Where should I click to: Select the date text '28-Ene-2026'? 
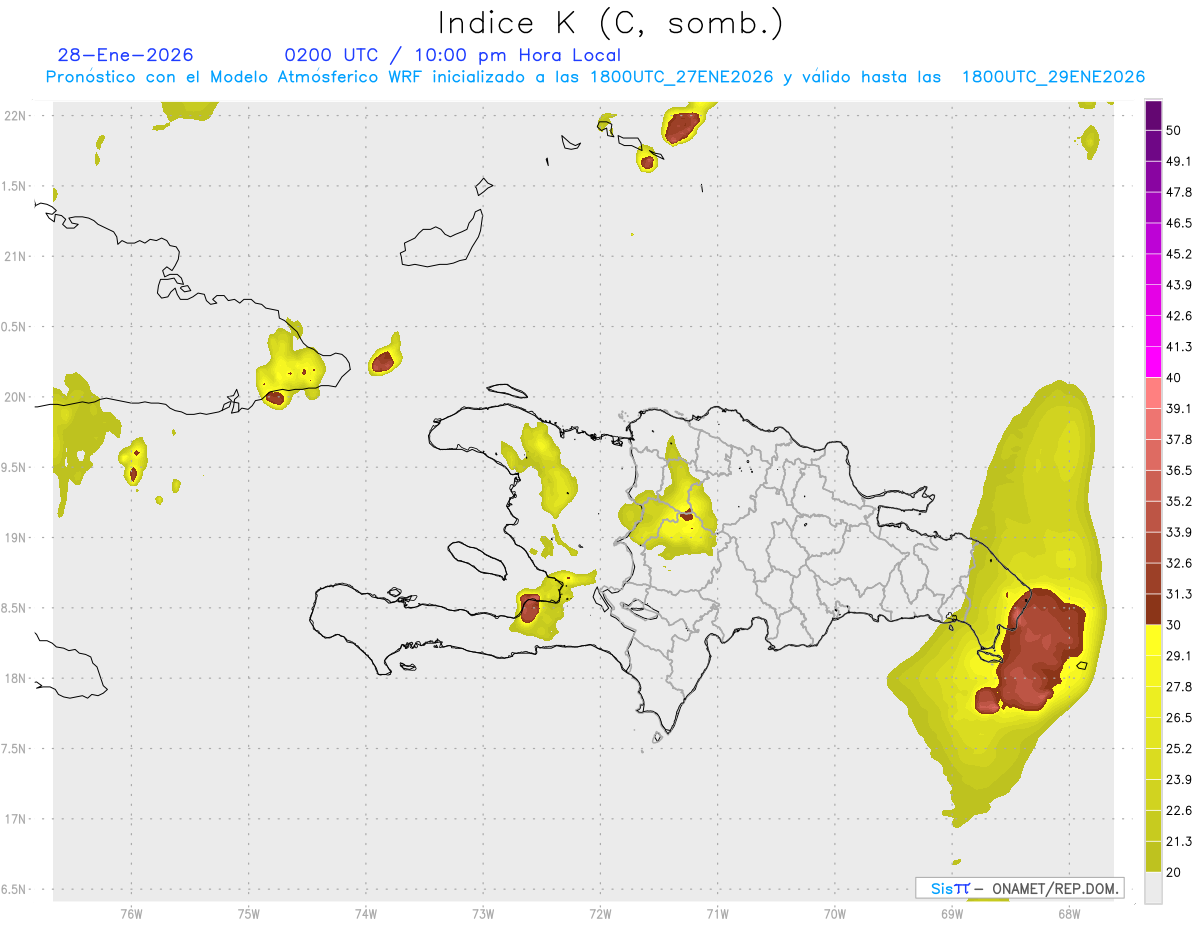[126, 55]
